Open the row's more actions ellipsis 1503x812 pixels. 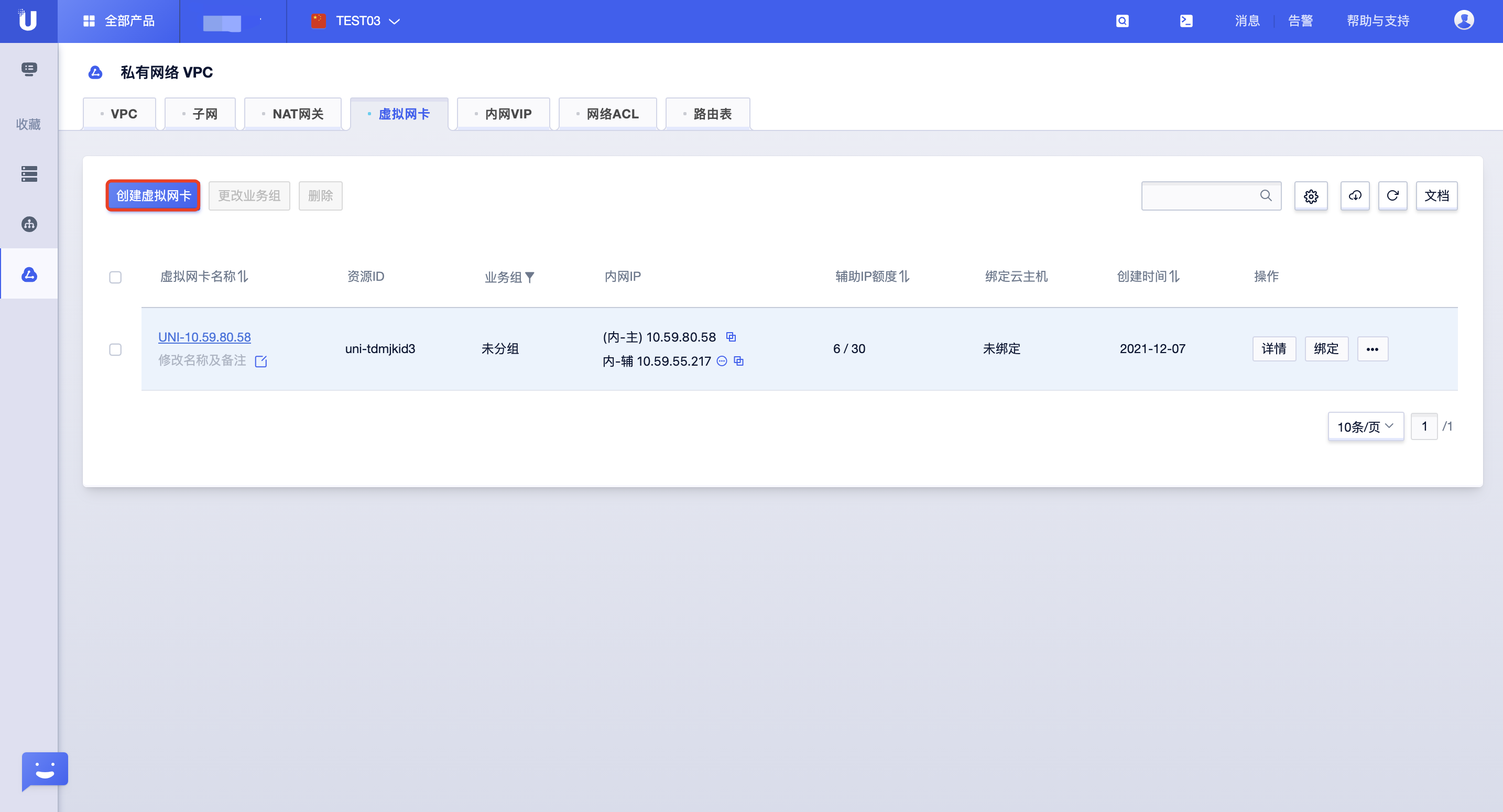pos(1373,349)
